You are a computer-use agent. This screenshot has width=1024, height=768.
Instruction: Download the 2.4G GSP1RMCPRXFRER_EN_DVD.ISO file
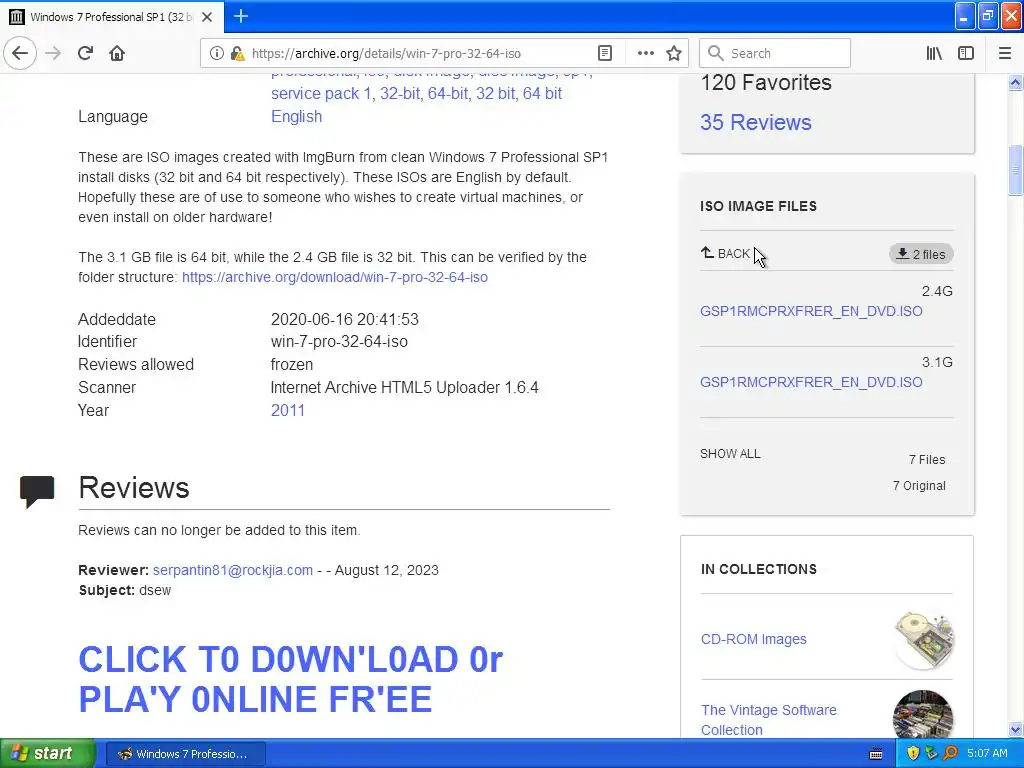coord(811,311)
